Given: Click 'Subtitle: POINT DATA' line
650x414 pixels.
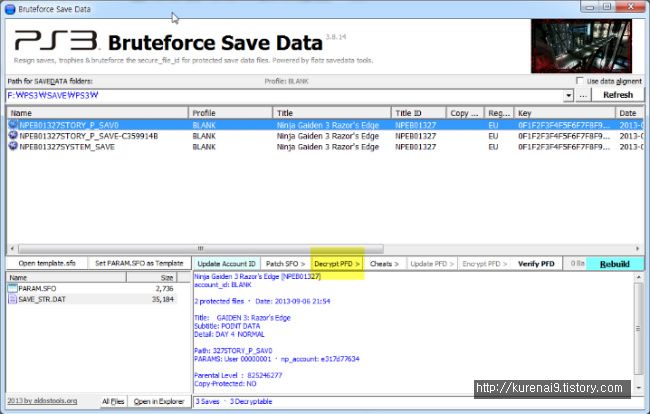Looking at the screenshot, I should (227, 326).
